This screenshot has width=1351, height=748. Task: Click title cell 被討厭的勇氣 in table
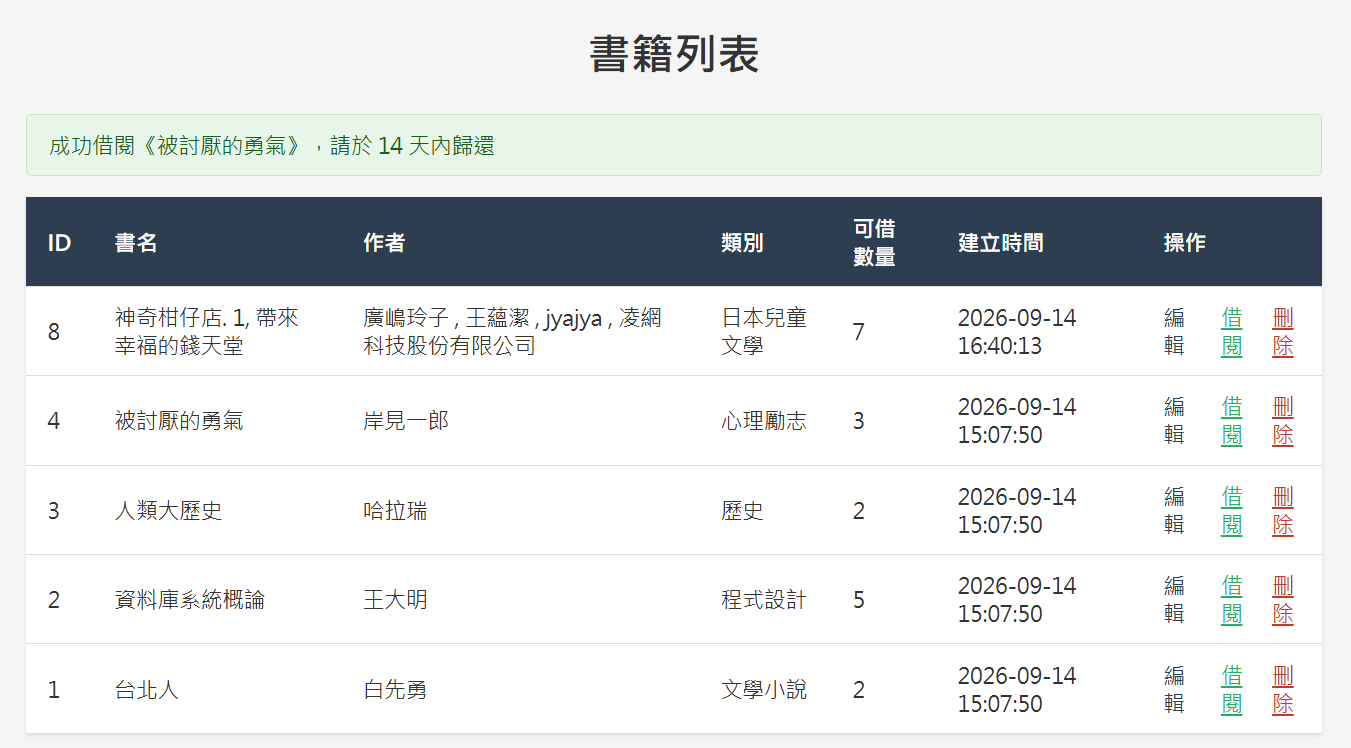(x=179, y=421)
